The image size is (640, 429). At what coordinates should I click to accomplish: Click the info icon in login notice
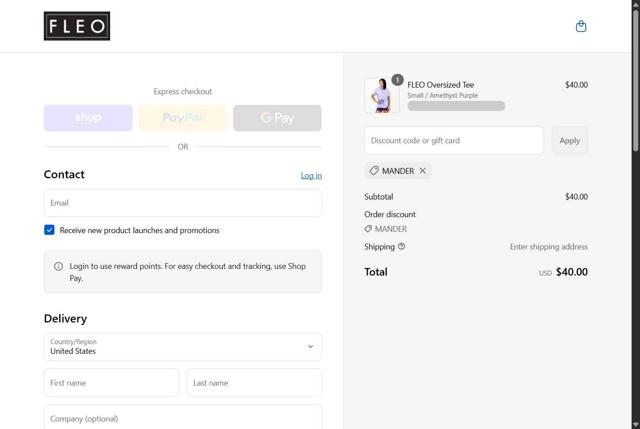(58, 266)
